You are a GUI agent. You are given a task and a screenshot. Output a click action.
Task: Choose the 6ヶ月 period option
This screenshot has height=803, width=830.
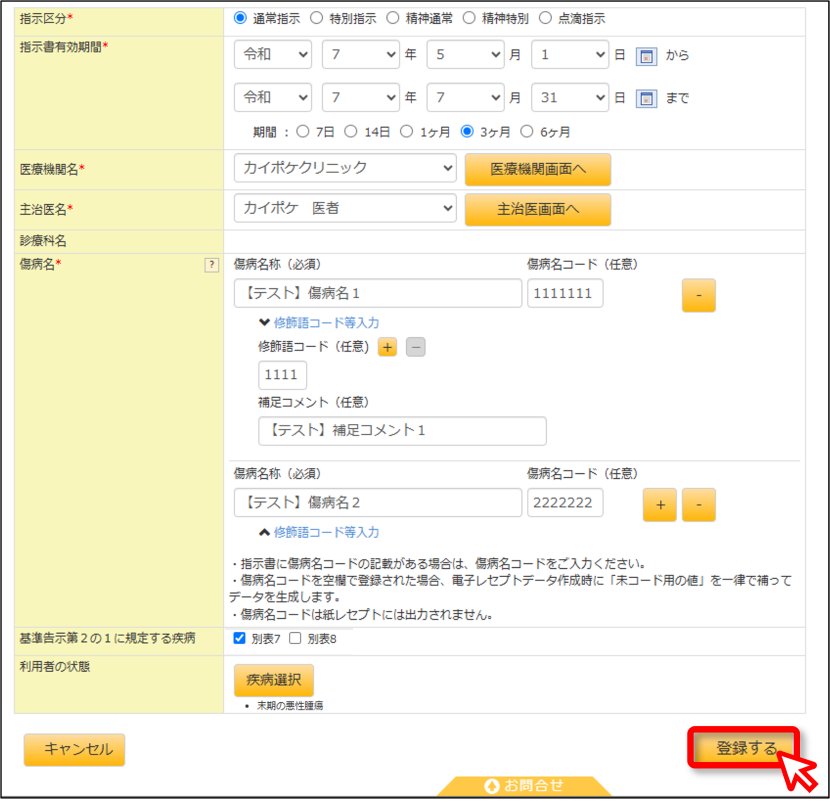(x=527, y=131)
